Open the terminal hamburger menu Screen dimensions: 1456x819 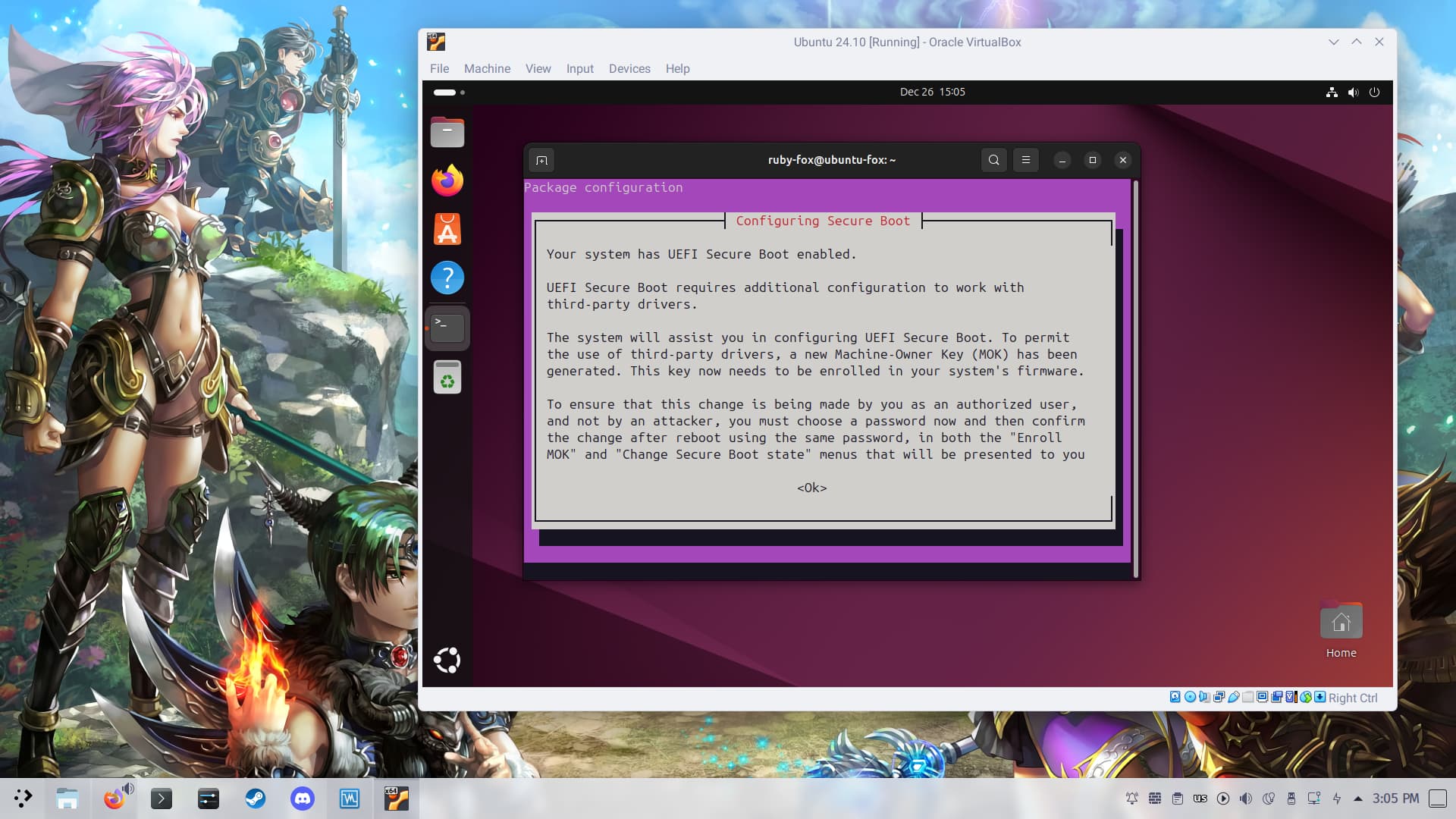tap(1025, 160)
